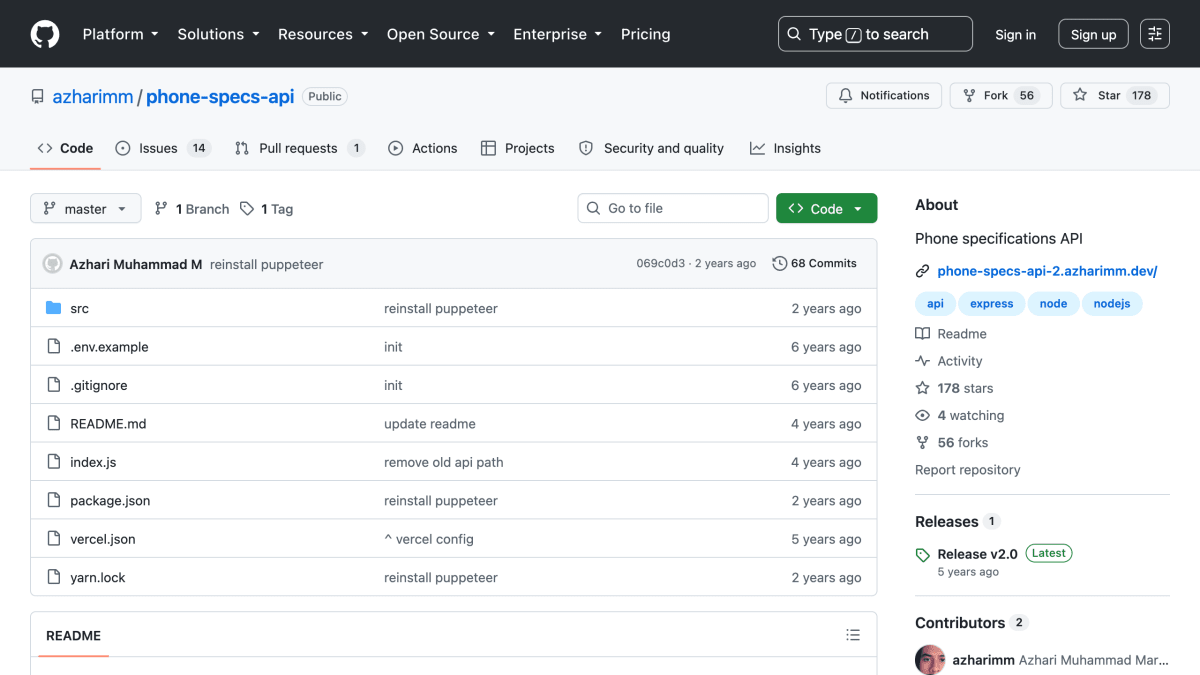1200x675 pixels.
Task: Open the Notifications subscription button
Action: [x=884, y=96]
